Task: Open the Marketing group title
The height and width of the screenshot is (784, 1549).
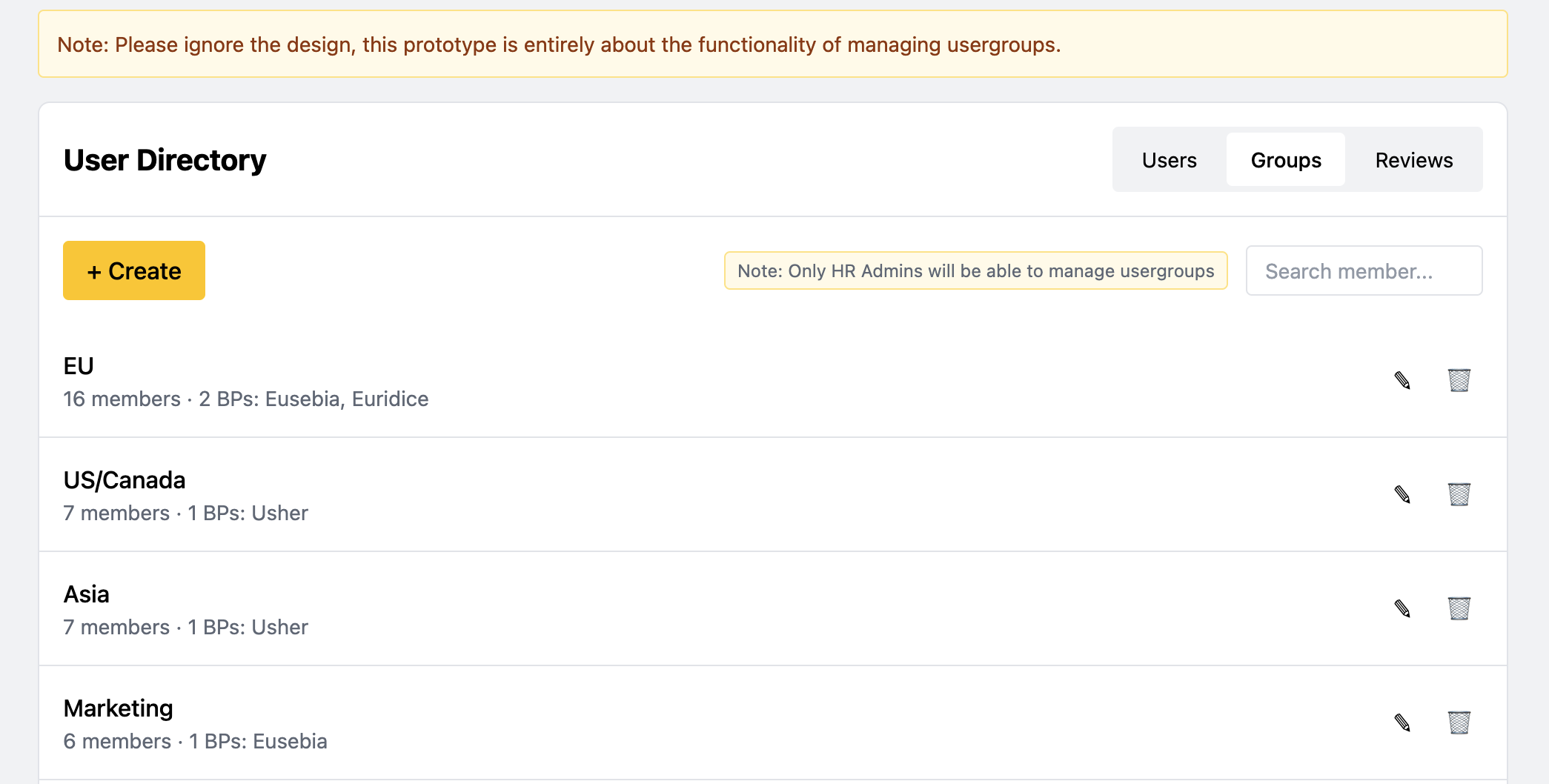Action: (x=119, y=708)
